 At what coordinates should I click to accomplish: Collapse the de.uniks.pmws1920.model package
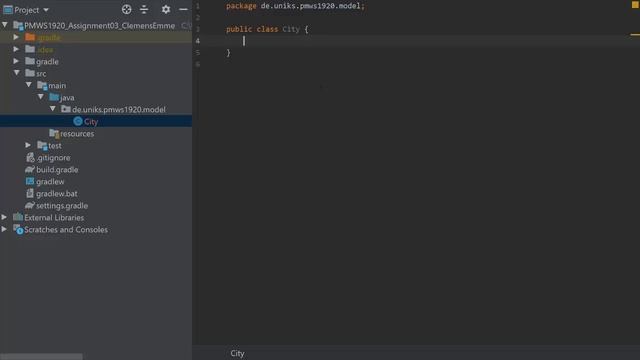point(53,109)
